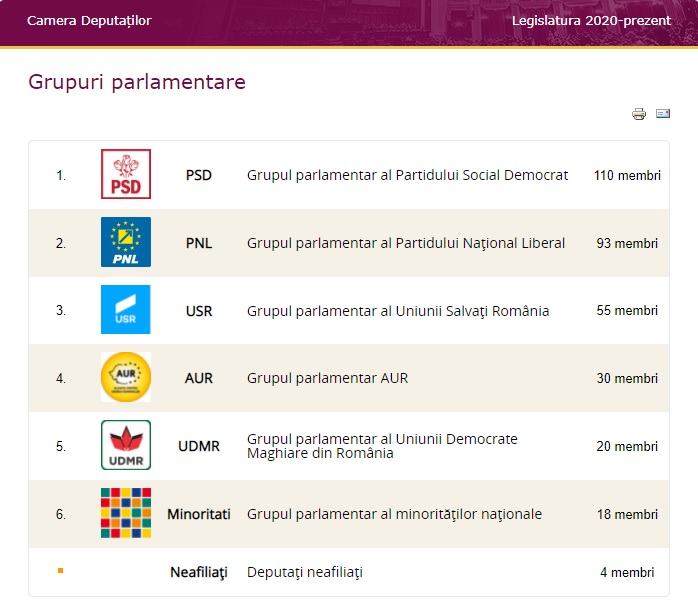Click the print page icon
Viewport: 698px width, 603px height.
[639, 114]
